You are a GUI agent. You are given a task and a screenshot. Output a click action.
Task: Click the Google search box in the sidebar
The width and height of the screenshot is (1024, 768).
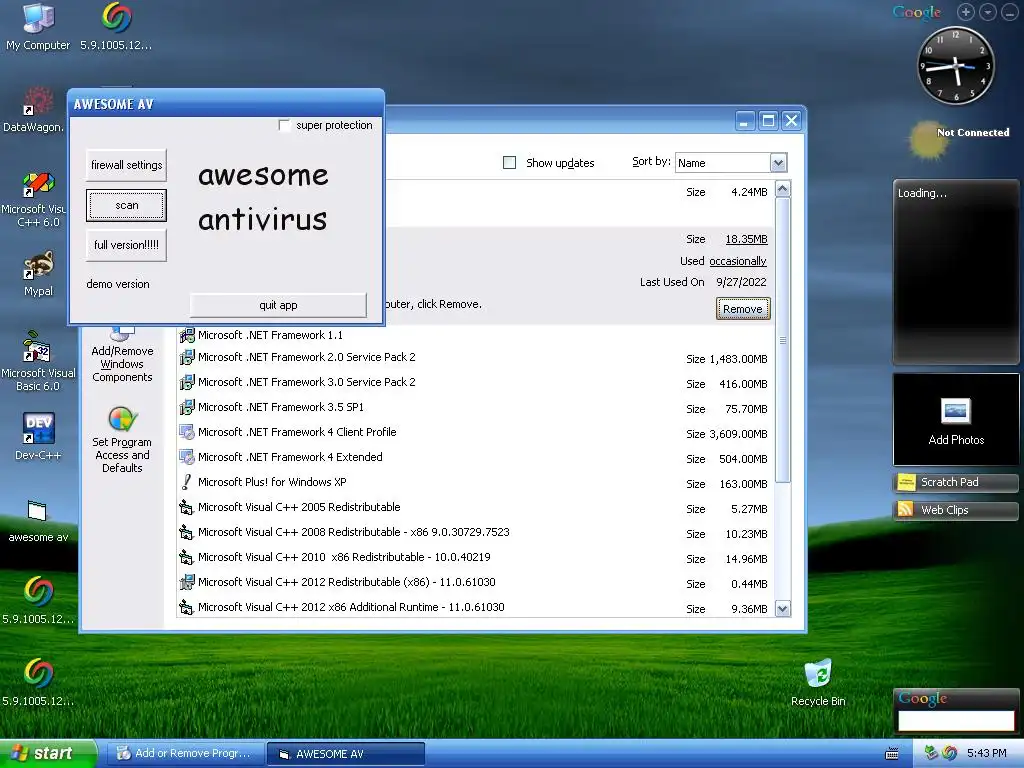956,720
